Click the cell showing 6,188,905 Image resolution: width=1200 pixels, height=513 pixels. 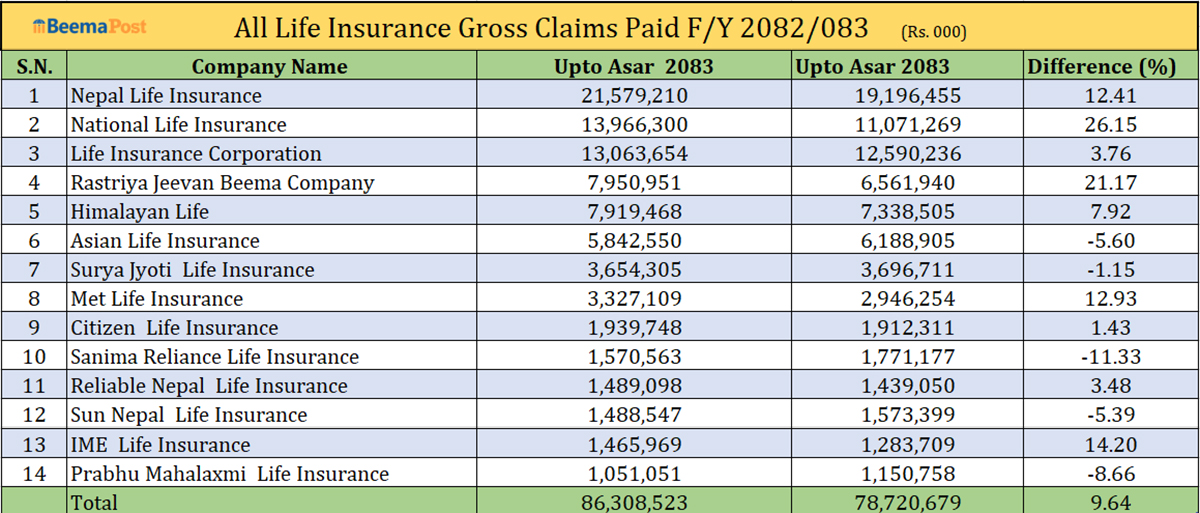click(908, 241)
